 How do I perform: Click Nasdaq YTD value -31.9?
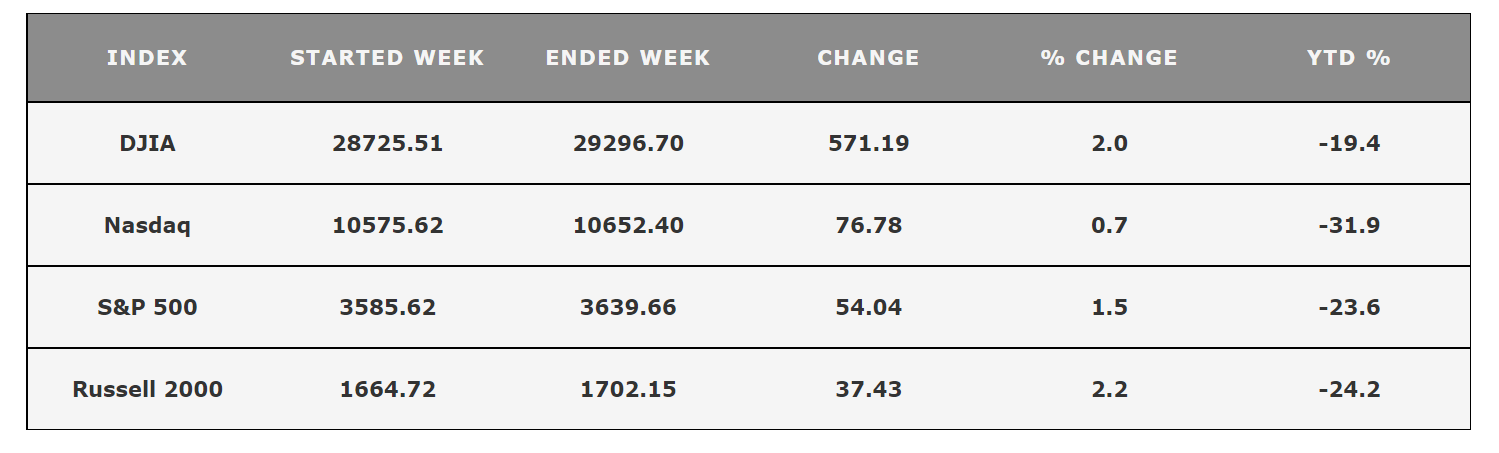click(x=1349, y=225)
